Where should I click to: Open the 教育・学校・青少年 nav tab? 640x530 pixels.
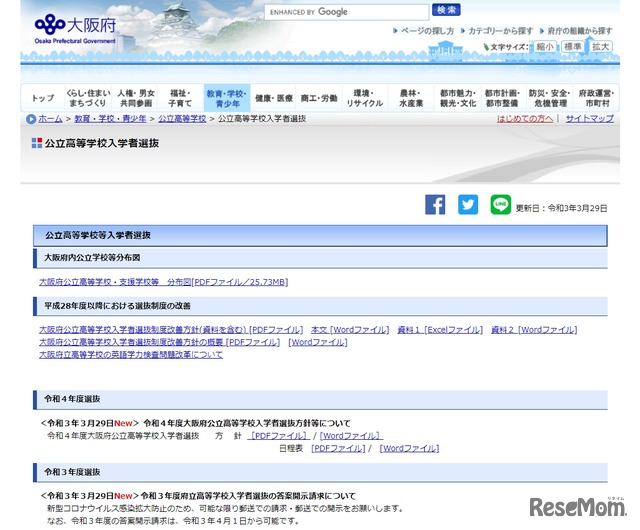pos(225,97)
